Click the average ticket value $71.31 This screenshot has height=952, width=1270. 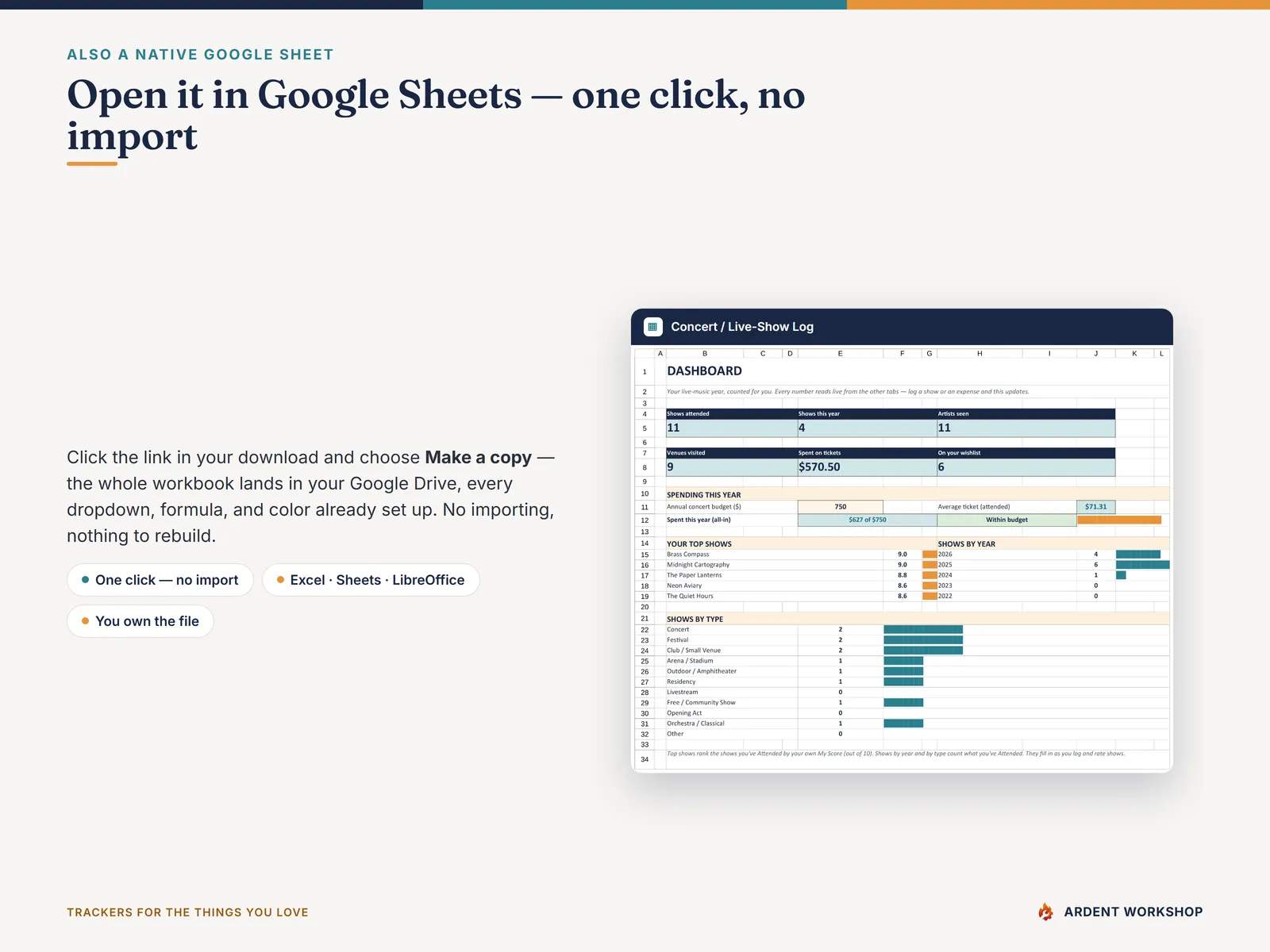pyautogui.click(x=1096, y=507)
